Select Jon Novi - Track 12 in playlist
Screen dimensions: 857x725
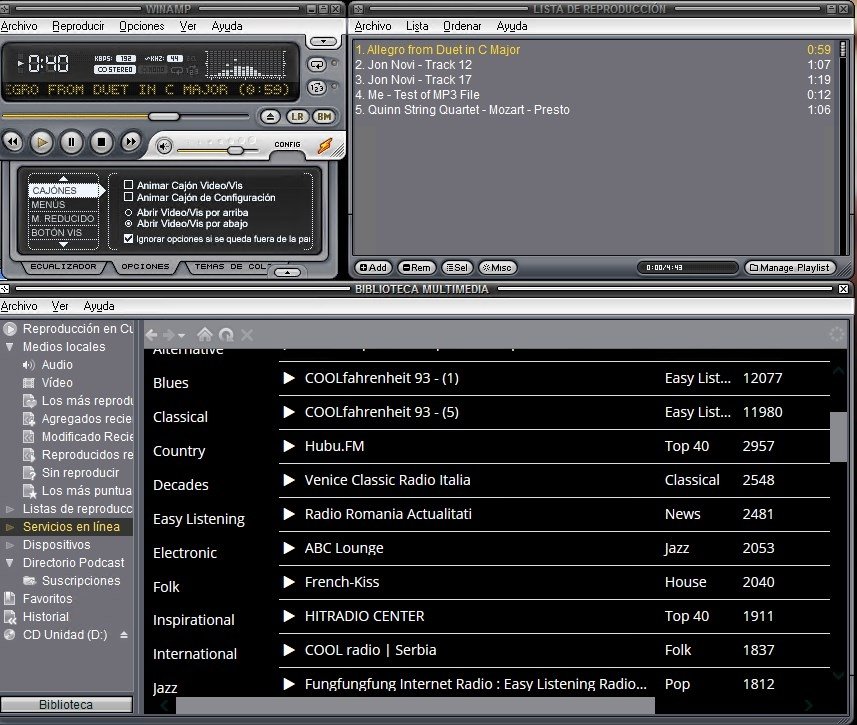pyautogui.click(x=593, y=65)
